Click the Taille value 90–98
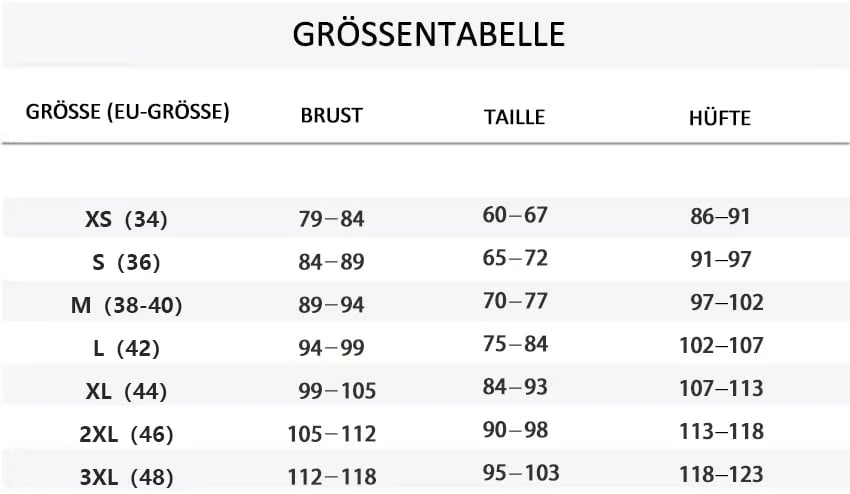 (515, 429)
